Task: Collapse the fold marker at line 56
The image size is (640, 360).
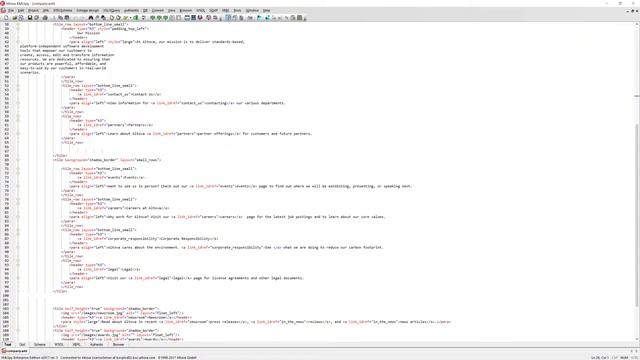Action: tap(18, 103)
